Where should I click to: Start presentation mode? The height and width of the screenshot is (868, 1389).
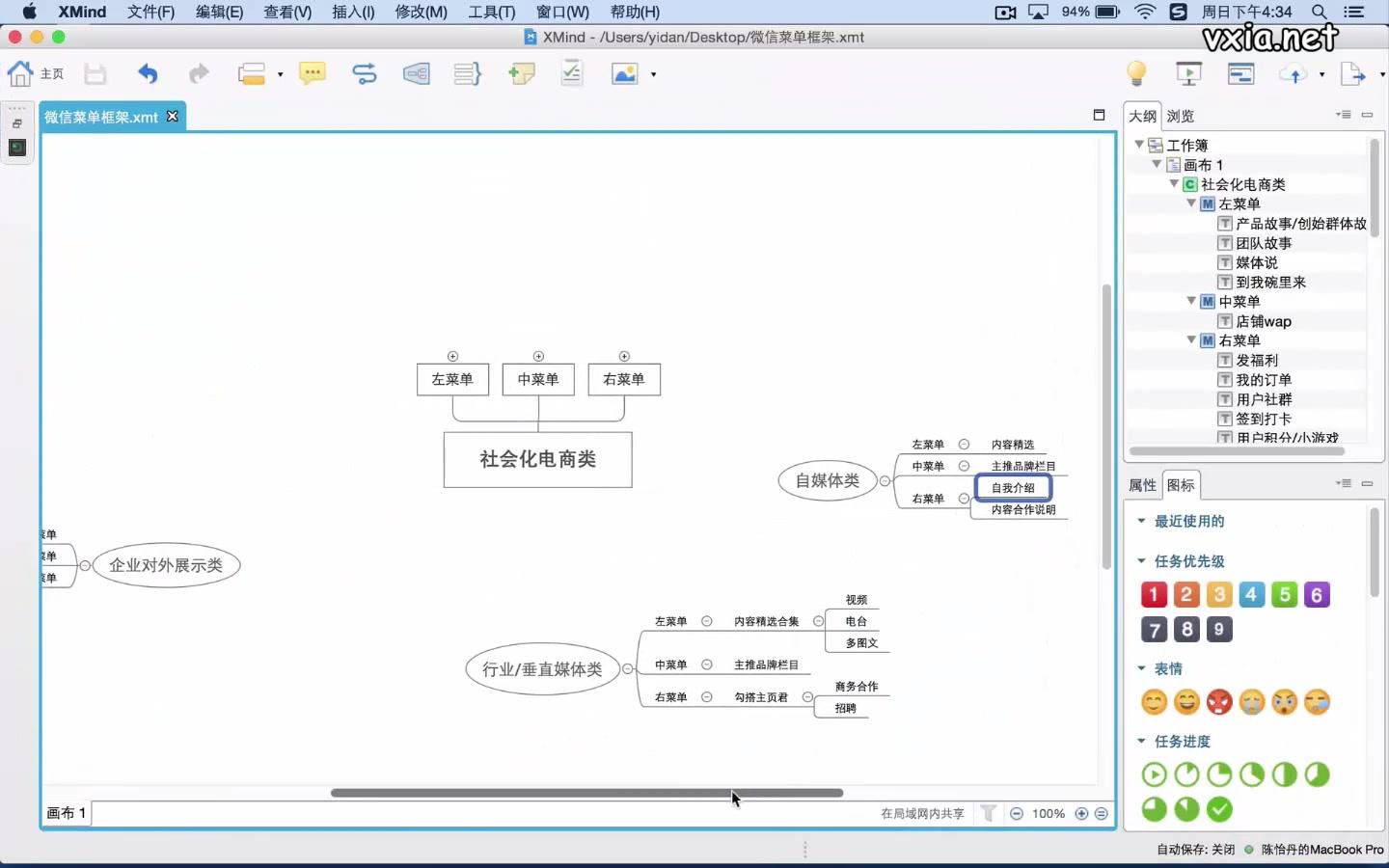pos(1188,73)
